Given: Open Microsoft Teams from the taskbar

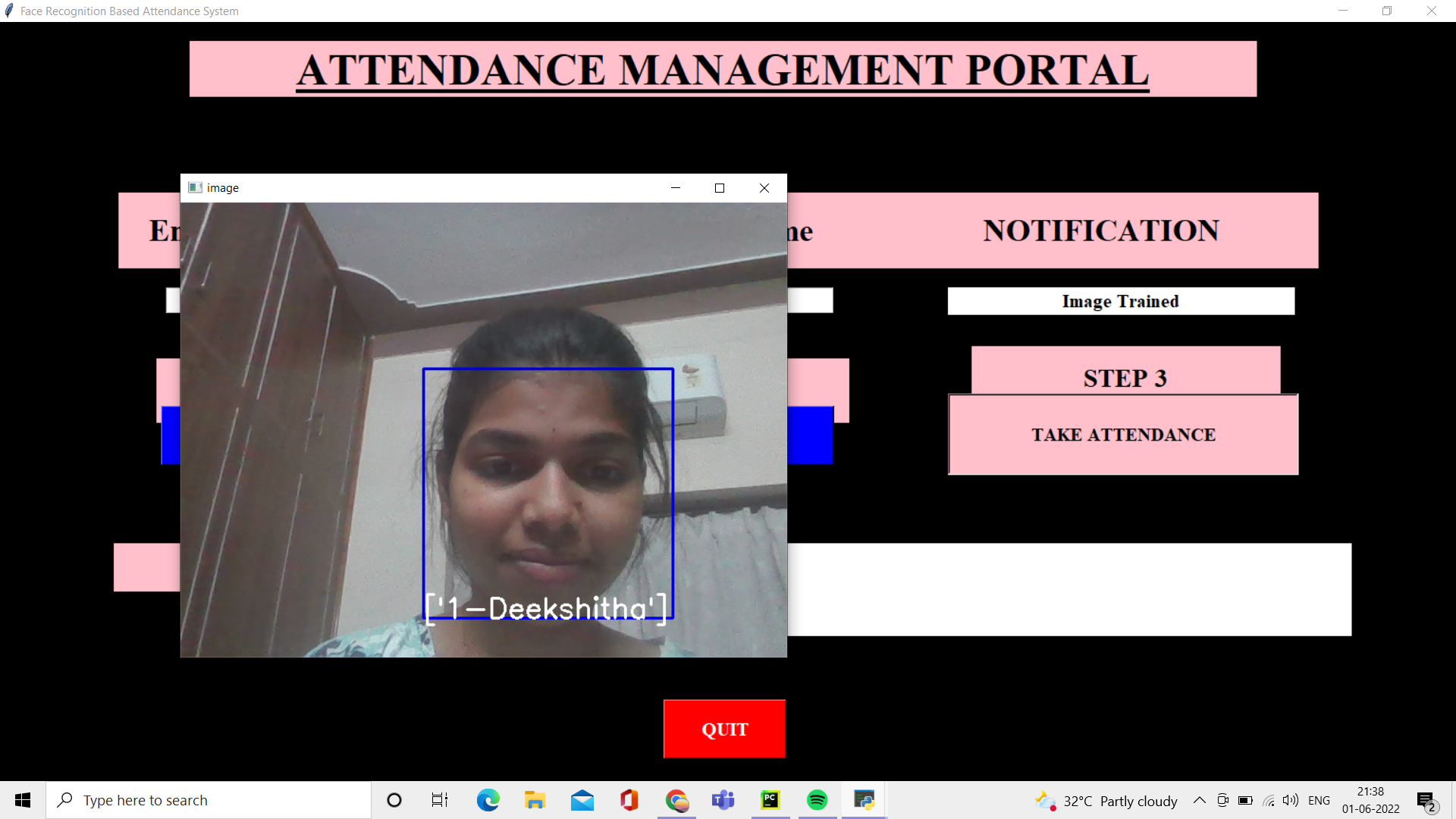Looking at the screenshot, I should [723, 800].
